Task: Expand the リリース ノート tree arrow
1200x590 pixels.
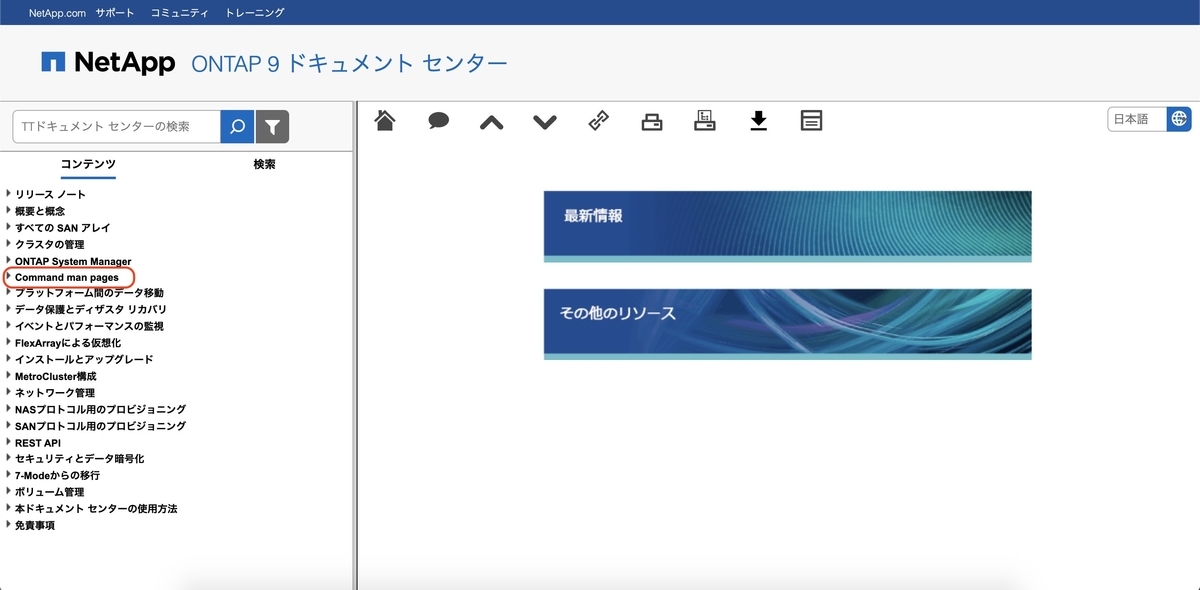Action: coord(8,194)
